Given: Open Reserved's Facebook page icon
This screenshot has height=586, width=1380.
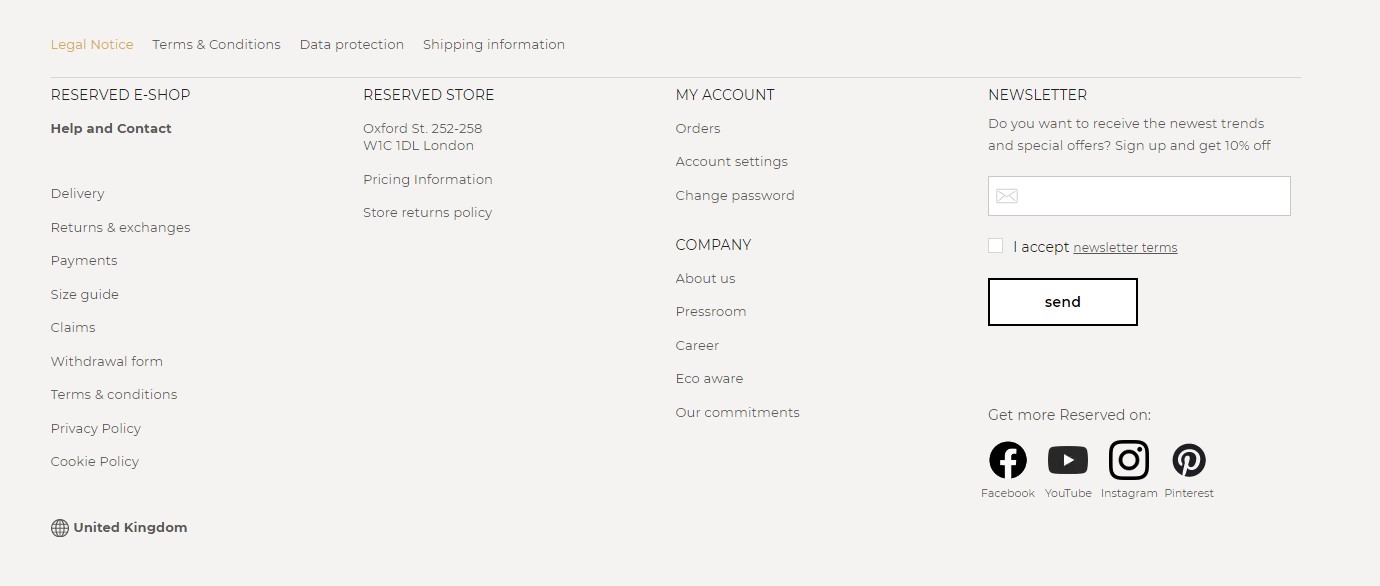Looking at the screenshot, I should 1007,459.
